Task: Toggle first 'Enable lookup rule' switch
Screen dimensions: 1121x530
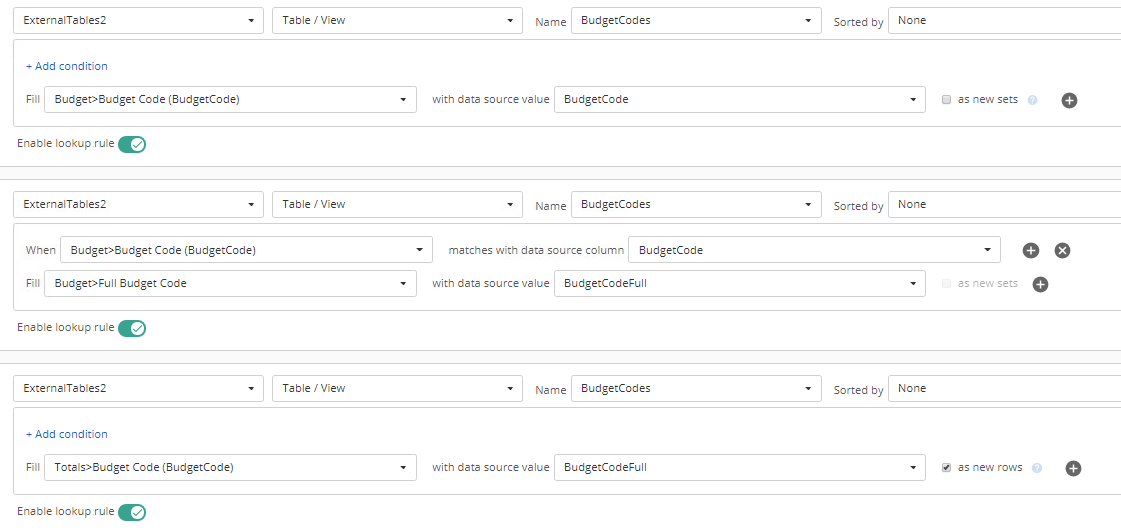Action: pos(132,144)
